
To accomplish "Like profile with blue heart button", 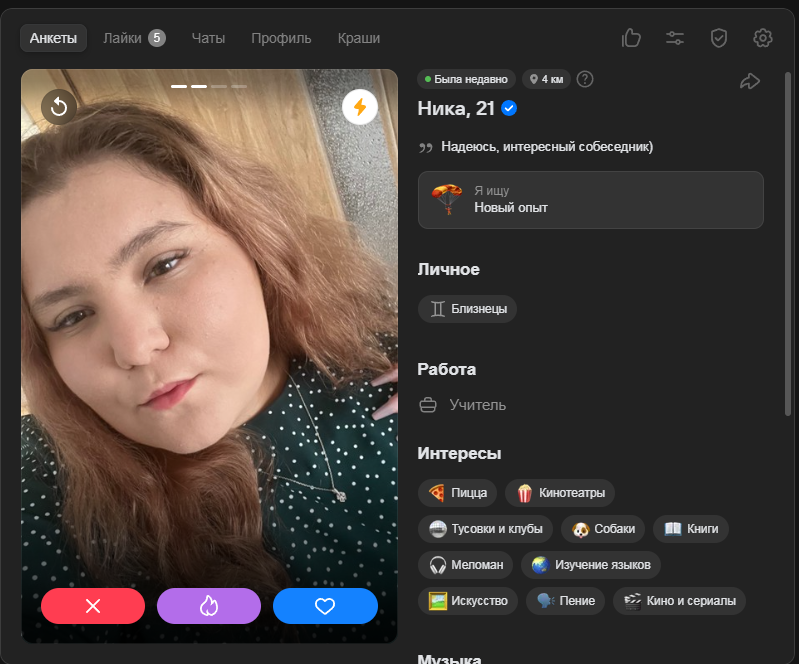I will pyautogui.click(x=325, y=606).
